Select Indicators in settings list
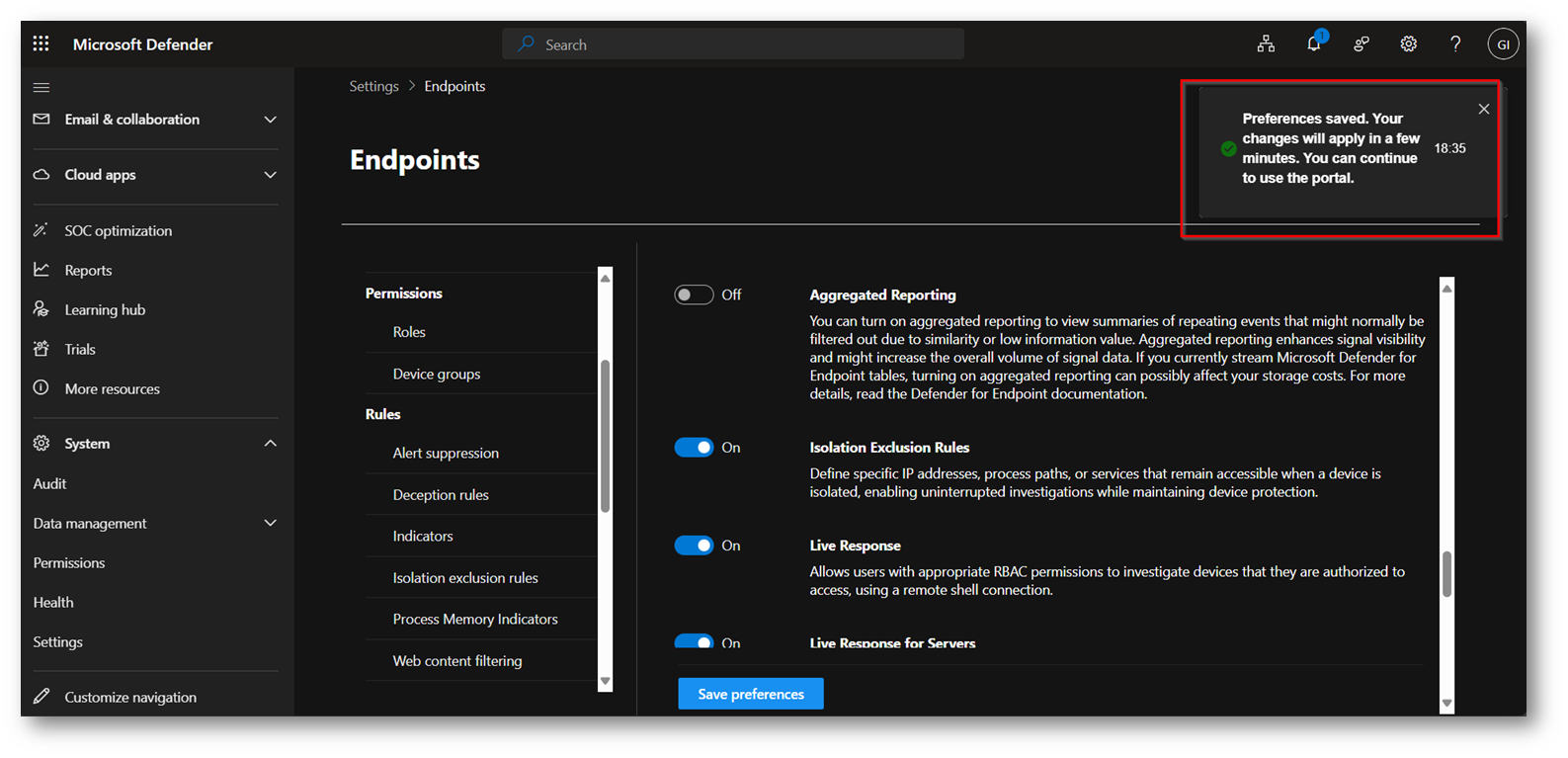 point(423,536)
